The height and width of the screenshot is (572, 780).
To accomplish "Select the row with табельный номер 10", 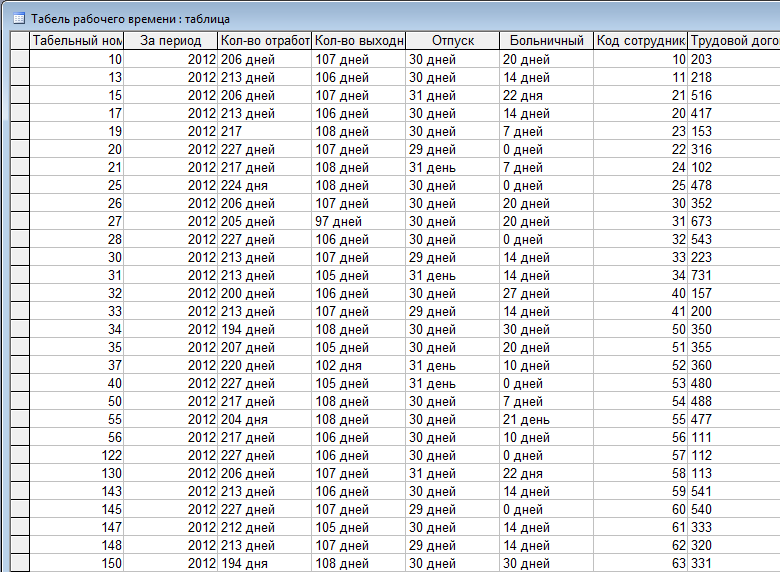I will coord(20,59).
